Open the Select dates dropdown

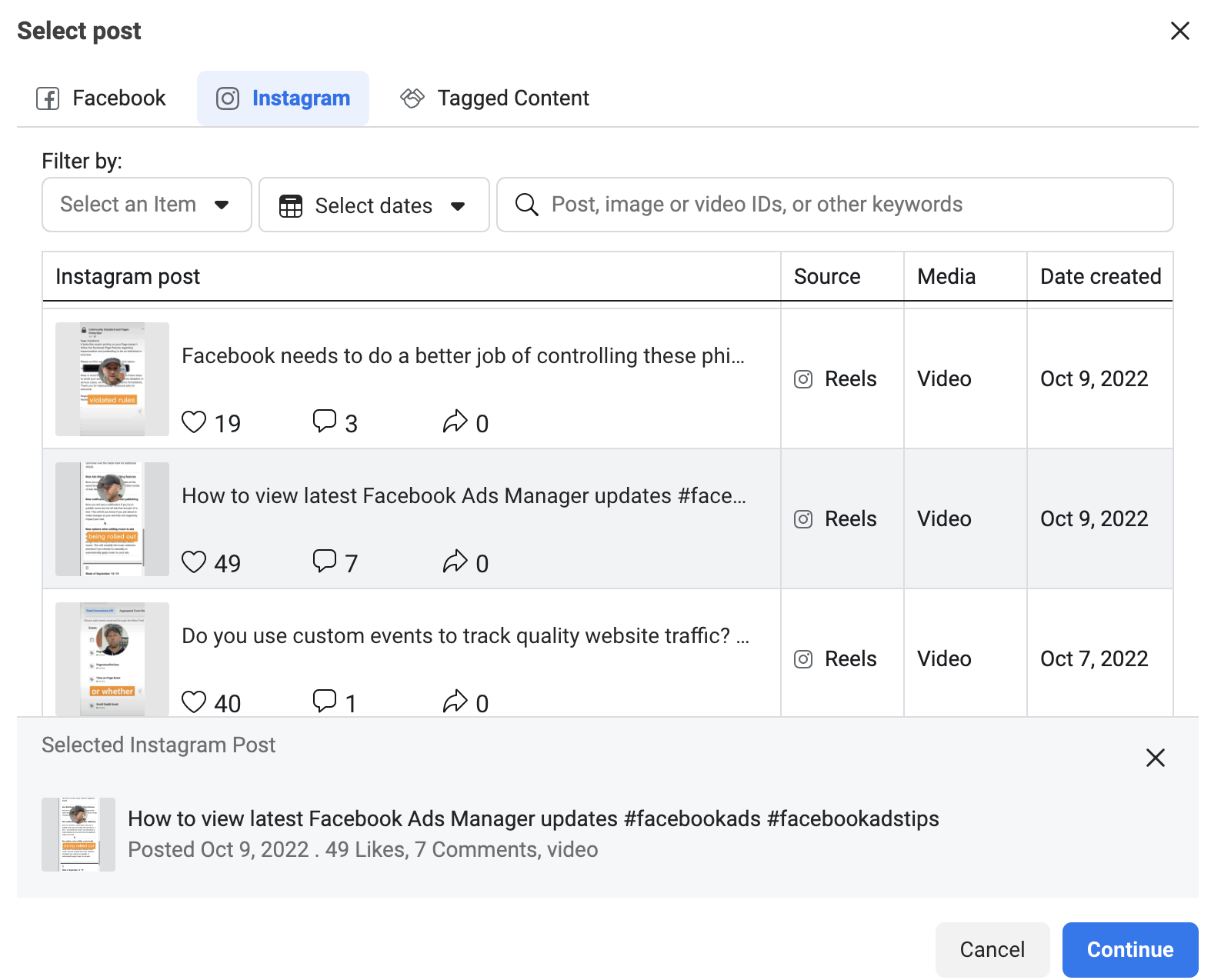pos(374,205)
